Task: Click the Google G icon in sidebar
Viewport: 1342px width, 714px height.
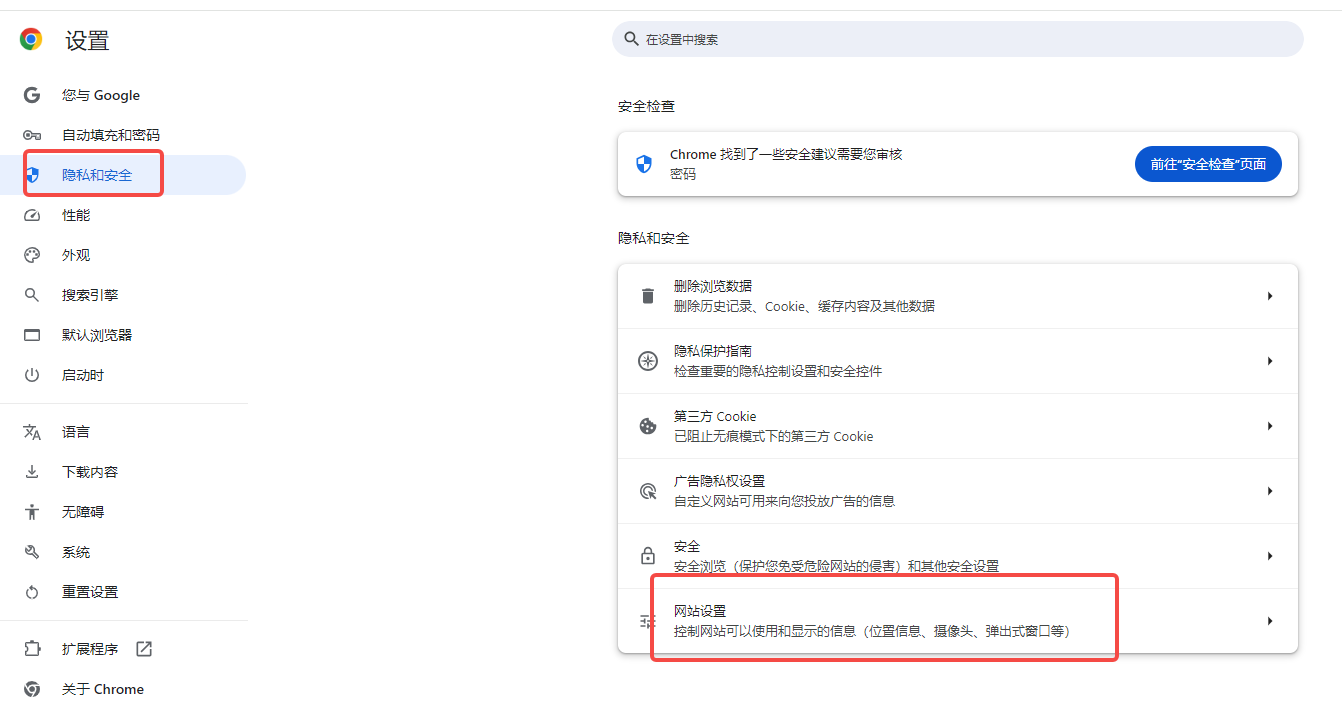Action: tap(32, 95)
